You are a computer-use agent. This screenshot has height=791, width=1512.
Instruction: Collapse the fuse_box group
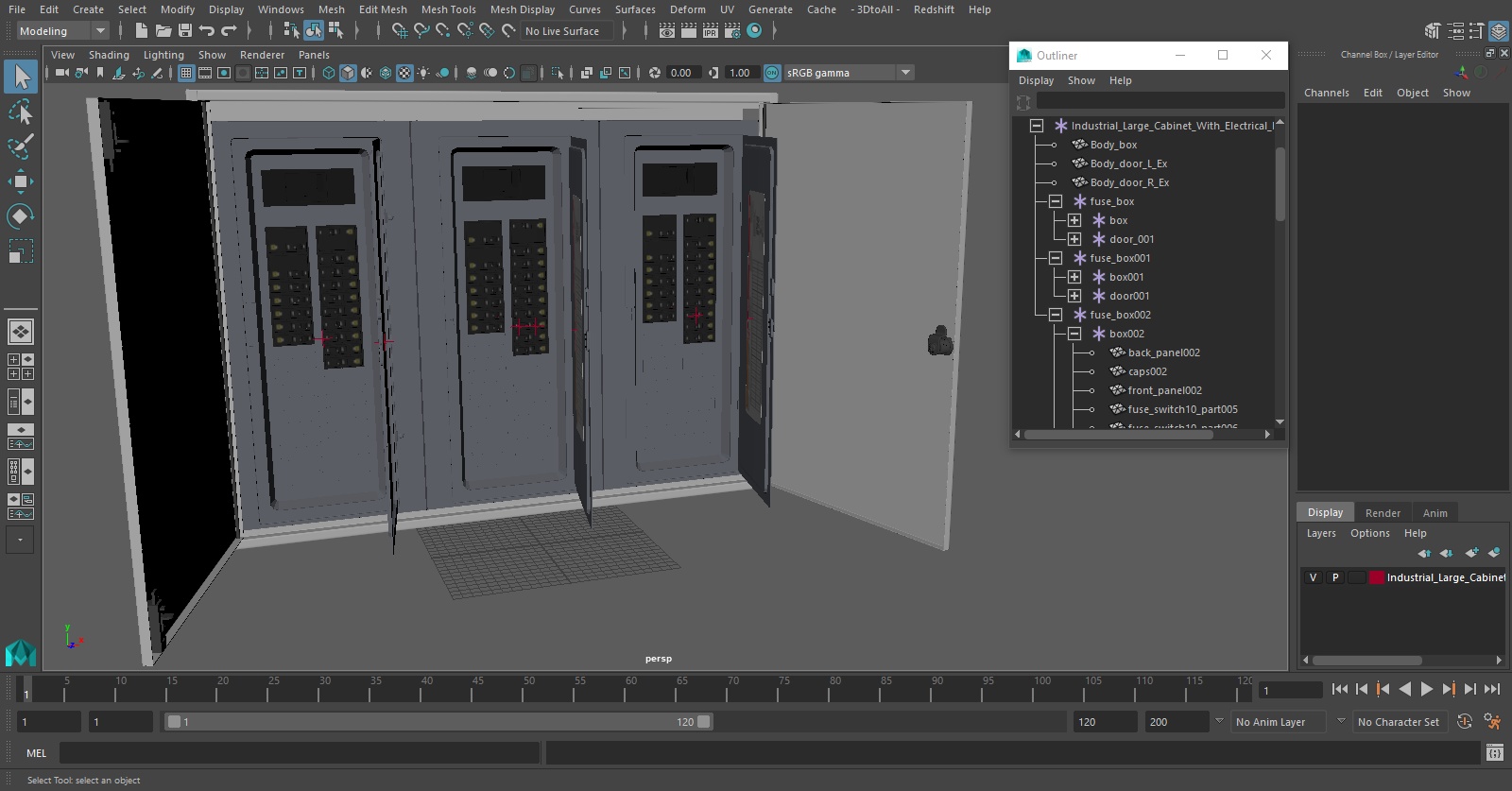[x=1056, y=201]
